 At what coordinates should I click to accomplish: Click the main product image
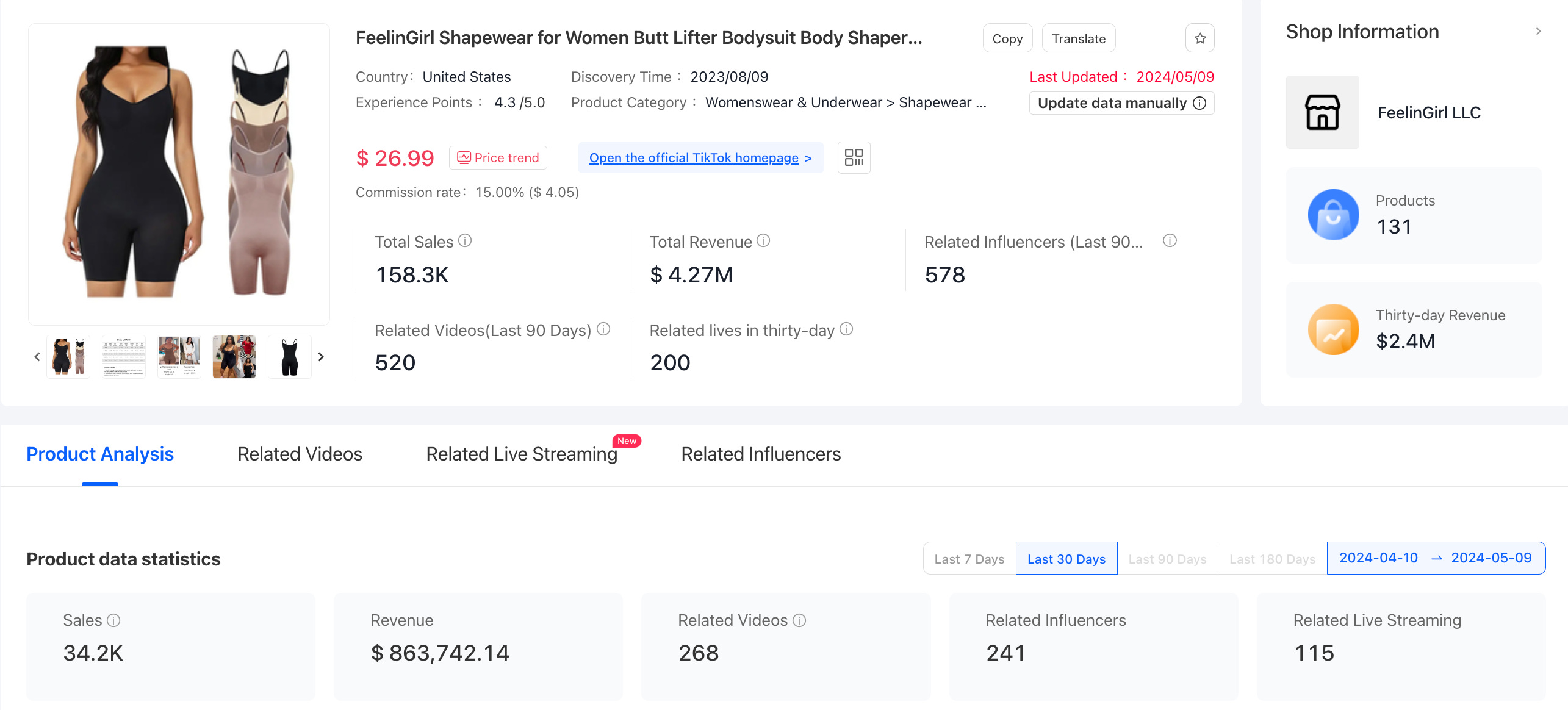[x=179, y=174]
